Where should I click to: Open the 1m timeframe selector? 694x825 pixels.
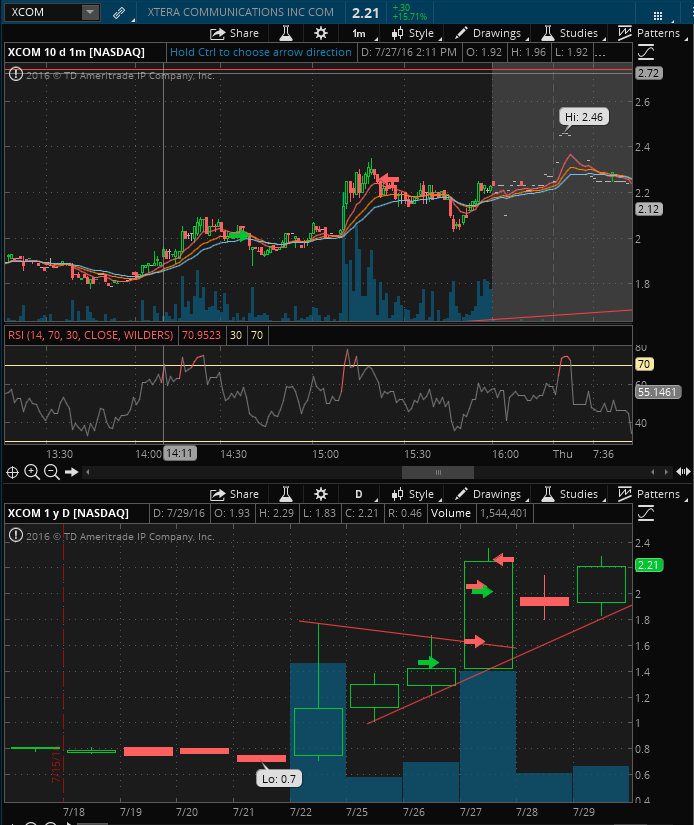[x=359, y=34]
